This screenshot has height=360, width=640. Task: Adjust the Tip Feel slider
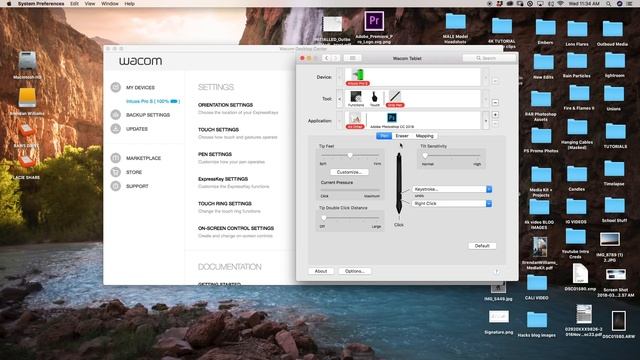click(x=350, y=156)
